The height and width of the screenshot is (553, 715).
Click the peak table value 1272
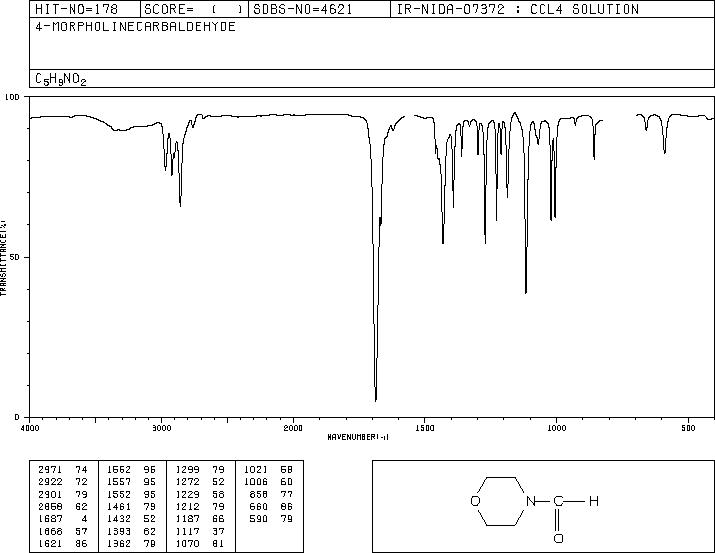pos(187,482)
